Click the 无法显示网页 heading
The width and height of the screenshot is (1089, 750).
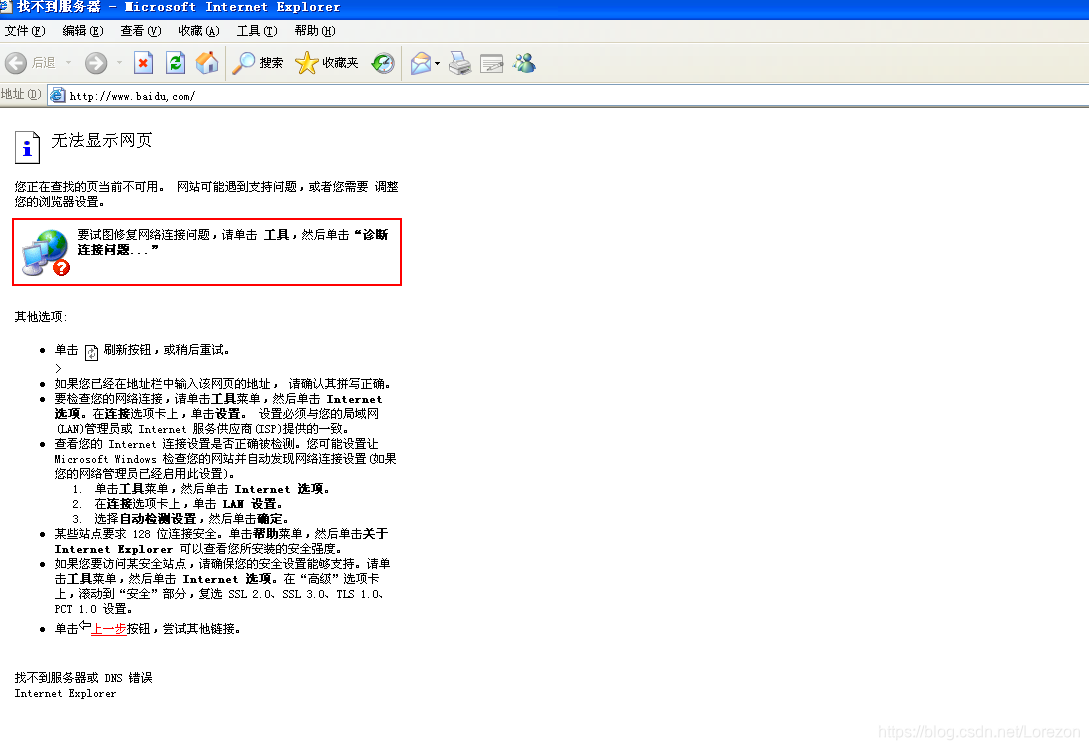tap(101, 140)
